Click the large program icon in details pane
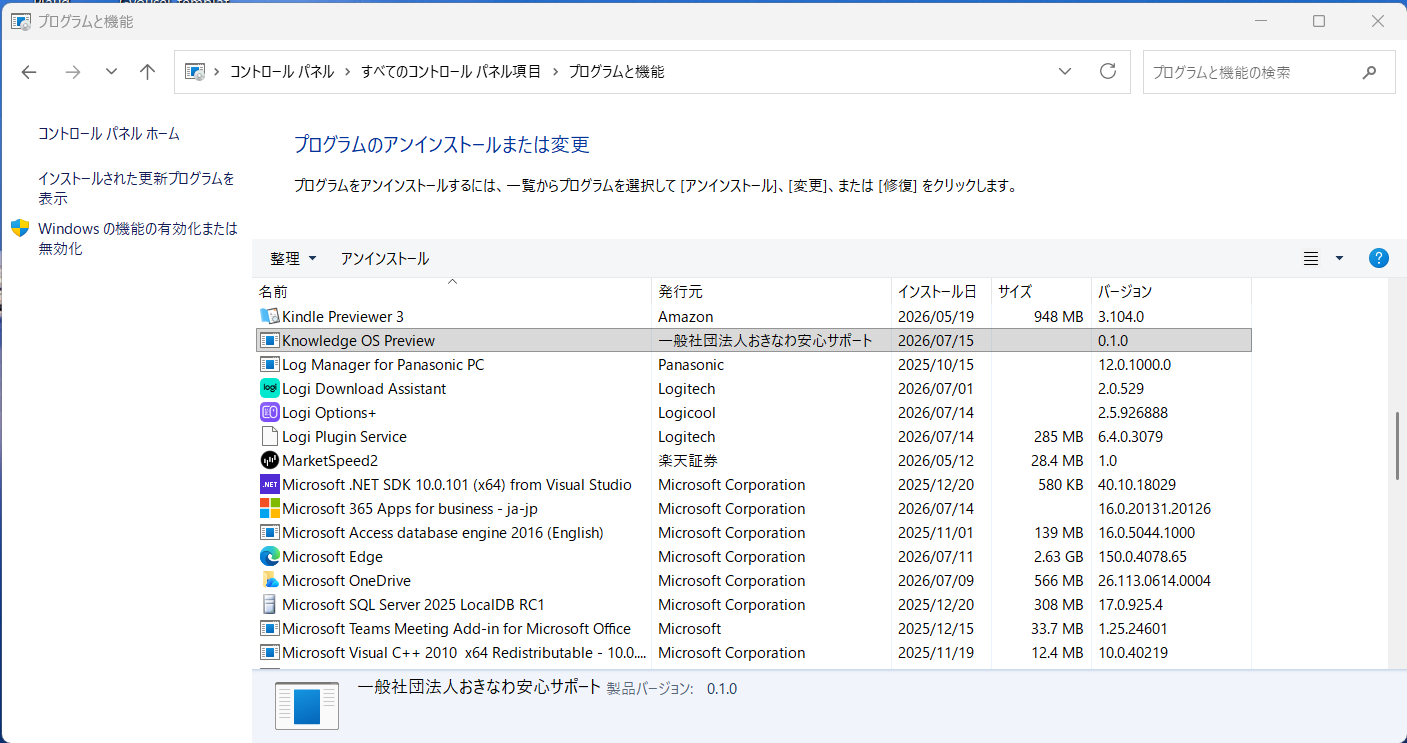 307,705
